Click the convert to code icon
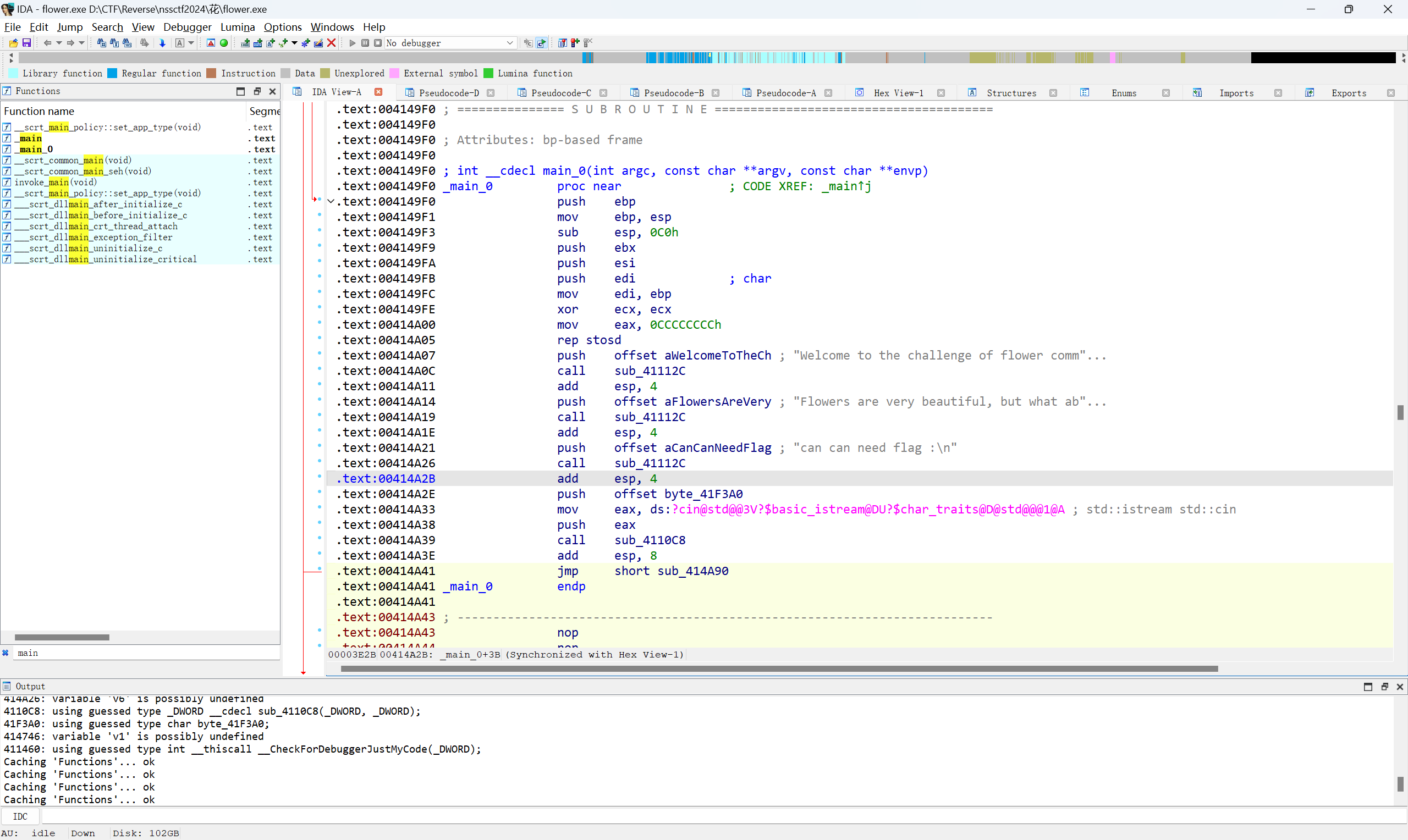Image resolution: width=1408 pixels, height=840 pixels. pos(245,43)
